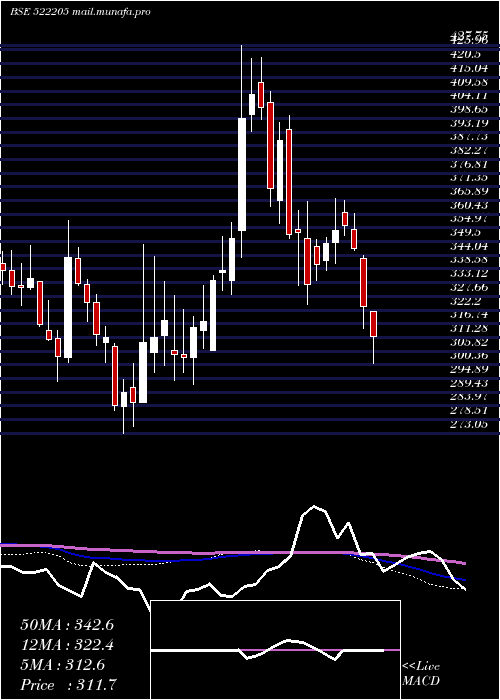The width and height of the screenshot is (500, 700).
Task: Click the 344.04 price axis label
Action: pos(469,246)
